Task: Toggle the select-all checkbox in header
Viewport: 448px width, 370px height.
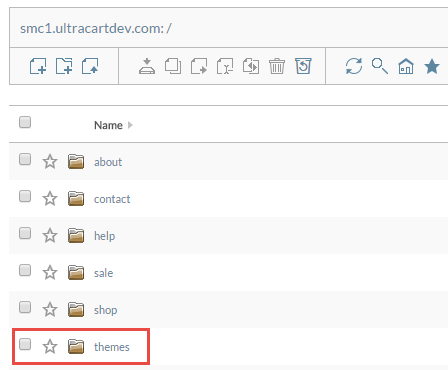Action: pyautogui.click(x=25, y=122)
